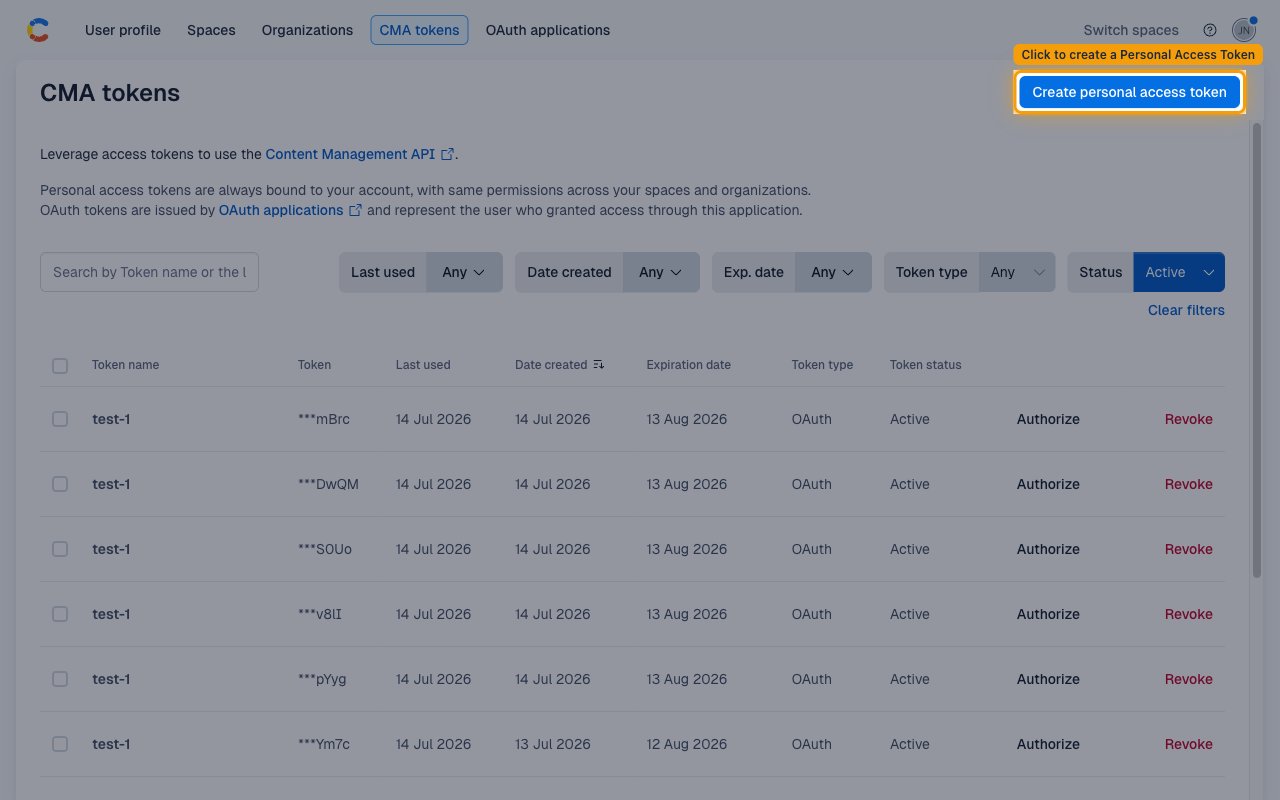Go to the Organizations tab
Image resolution: width=1280 pixels, height=800 pixels.
tap(307, 30)
